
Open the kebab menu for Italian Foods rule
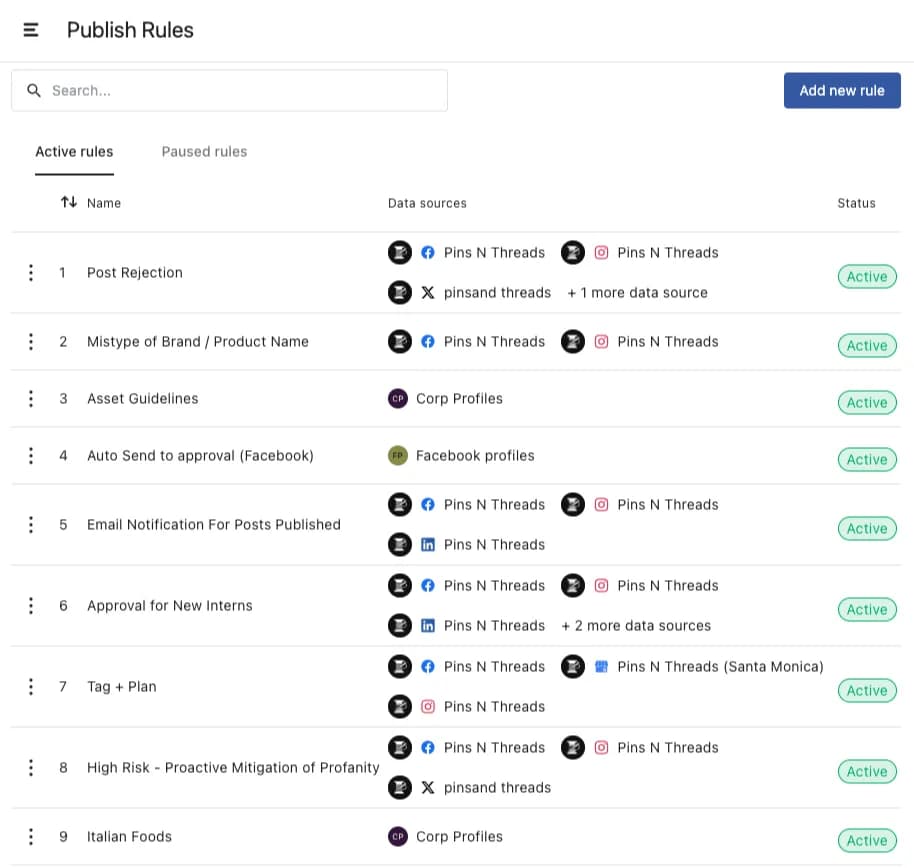coord(31,836)
